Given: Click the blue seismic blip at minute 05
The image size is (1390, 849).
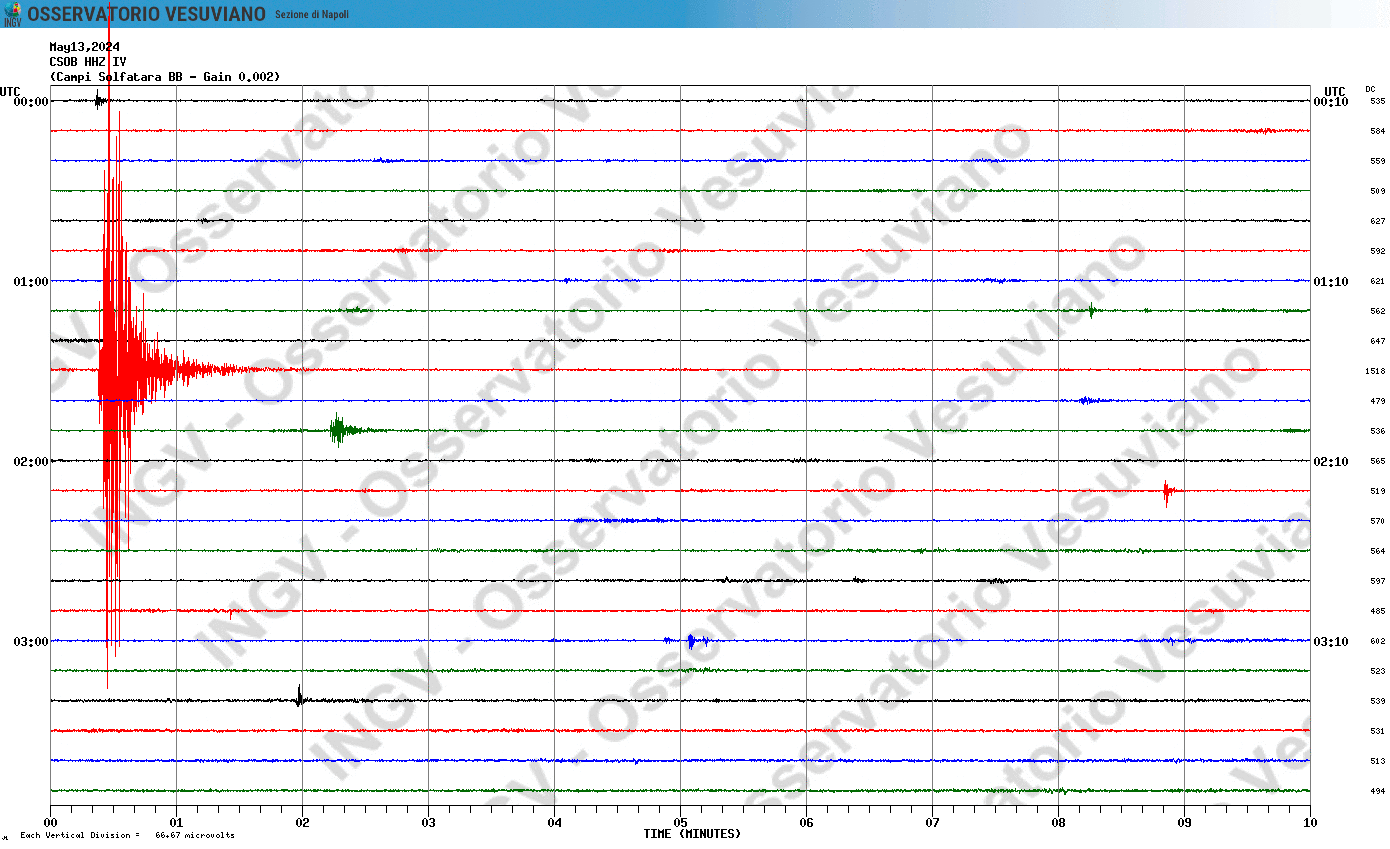Looking at the screenshot, I should tap(691, 641).
